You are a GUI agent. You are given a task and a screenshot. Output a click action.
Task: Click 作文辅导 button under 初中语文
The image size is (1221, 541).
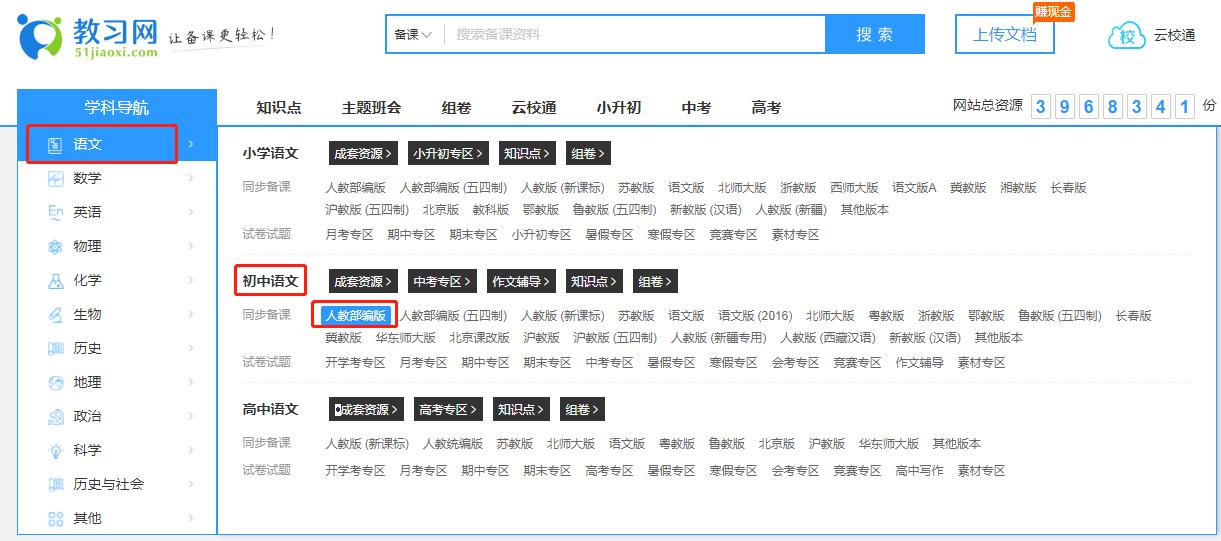[521, 282]
